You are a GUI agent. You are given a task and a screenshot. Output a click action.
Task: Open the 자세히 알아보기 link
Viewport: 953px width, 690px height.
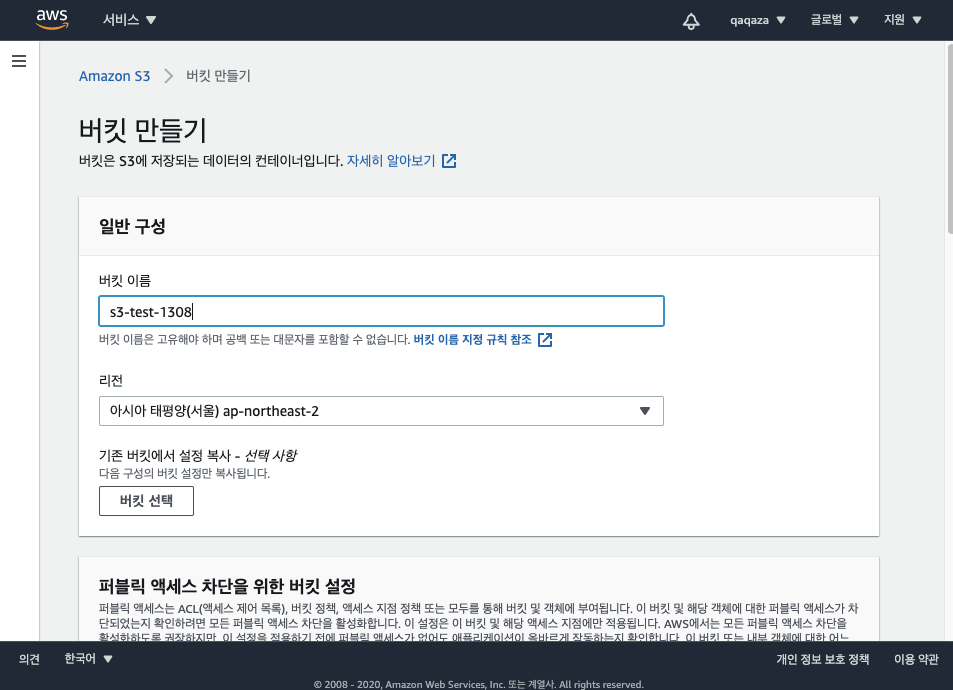391,161
